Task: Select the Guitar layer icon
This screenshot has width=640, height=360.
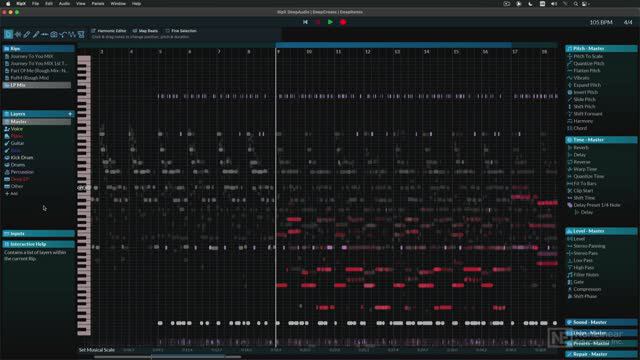Action: (x=7, y=143)
